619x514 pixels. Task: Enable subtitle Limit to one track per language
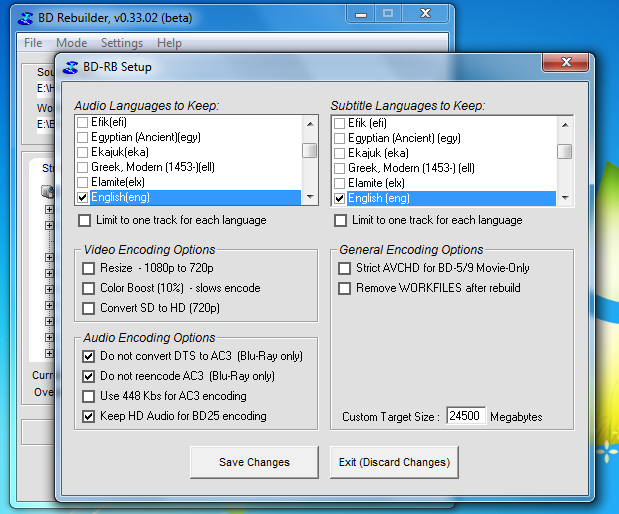point(340,220)
